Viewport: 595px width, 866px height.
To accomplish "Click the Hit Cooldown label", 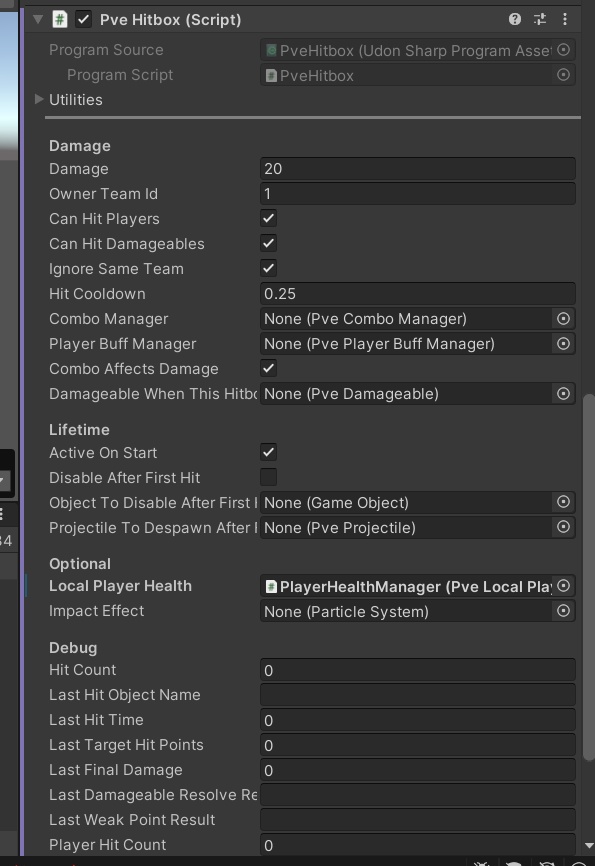I will click(x=97, y=294).
